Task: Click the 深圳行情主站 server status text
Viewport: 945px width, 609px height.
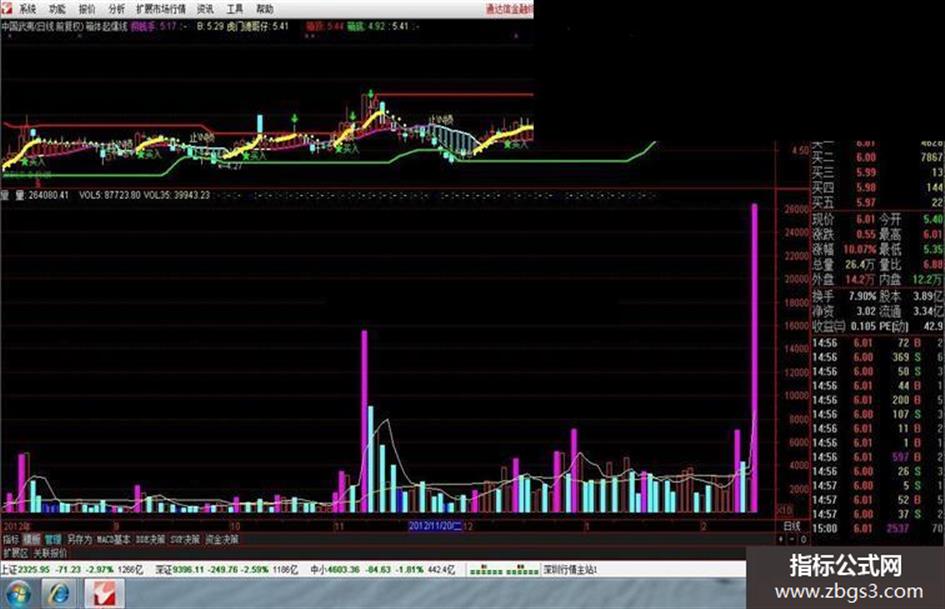Action: click(570, 570)
